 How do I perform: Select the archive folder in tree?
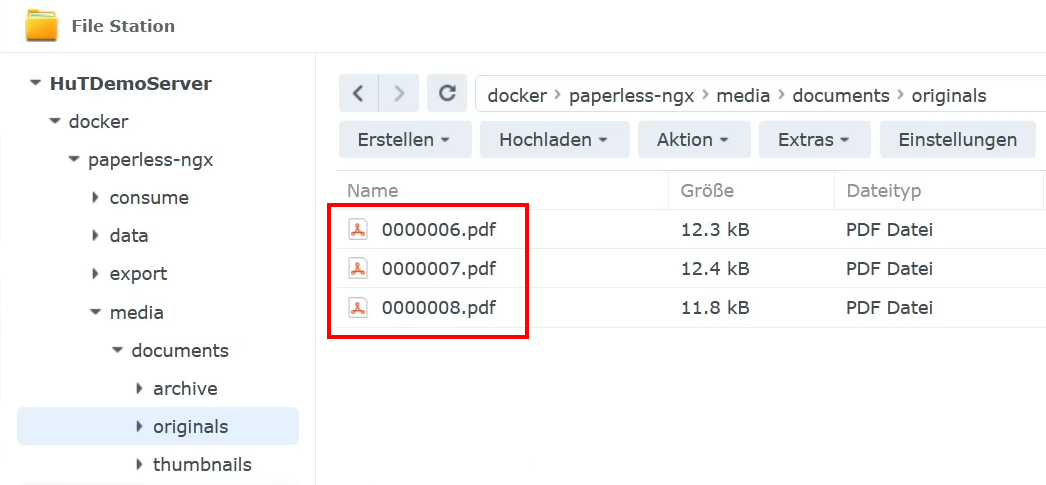[x=185, y=388]
